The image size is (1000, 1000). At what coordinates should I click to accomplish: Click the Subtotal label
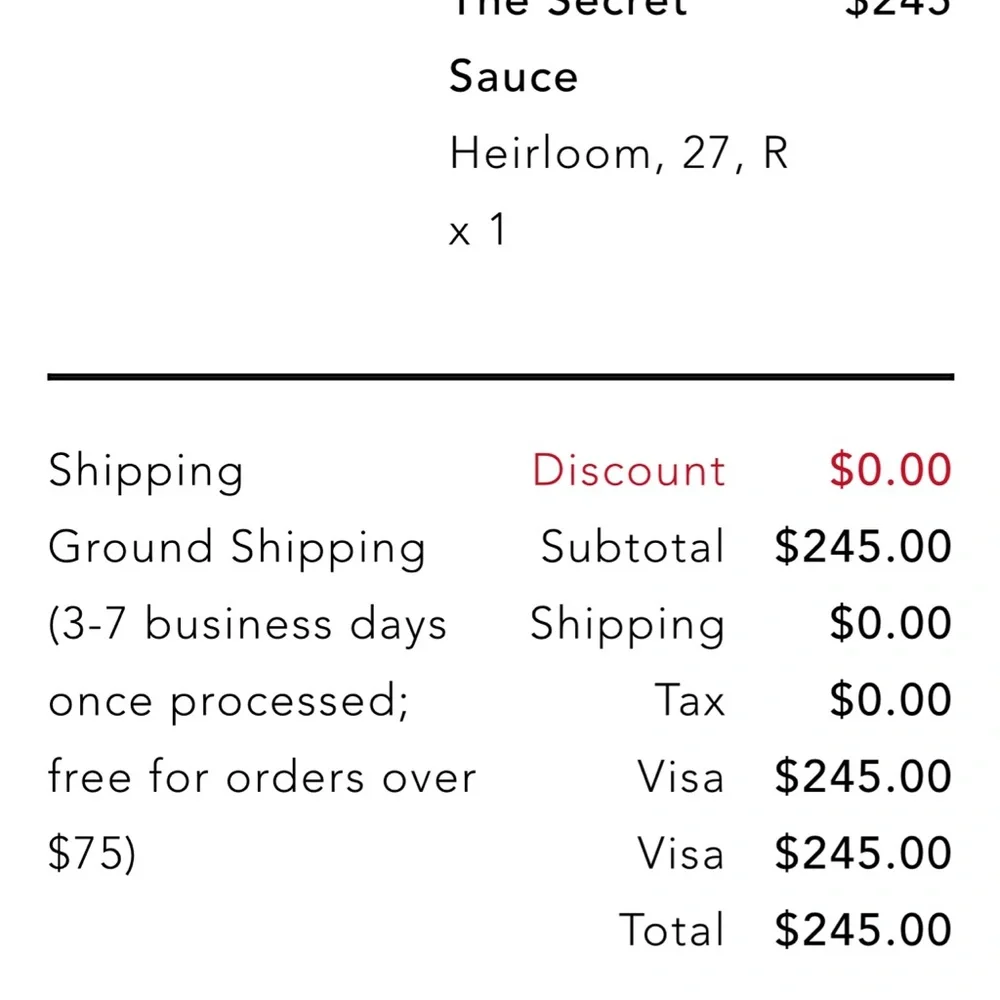click(x=632, y=547)
